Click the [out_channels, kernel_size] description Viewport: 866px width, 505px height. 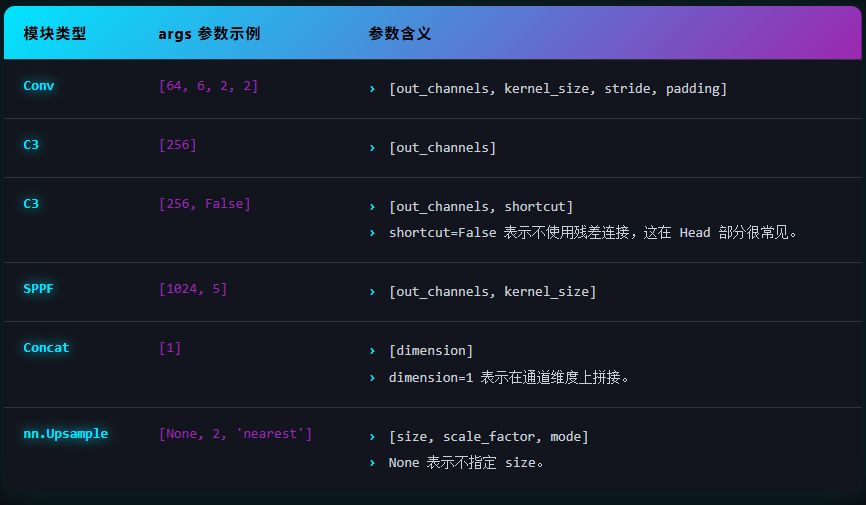(x=493, y=292)
